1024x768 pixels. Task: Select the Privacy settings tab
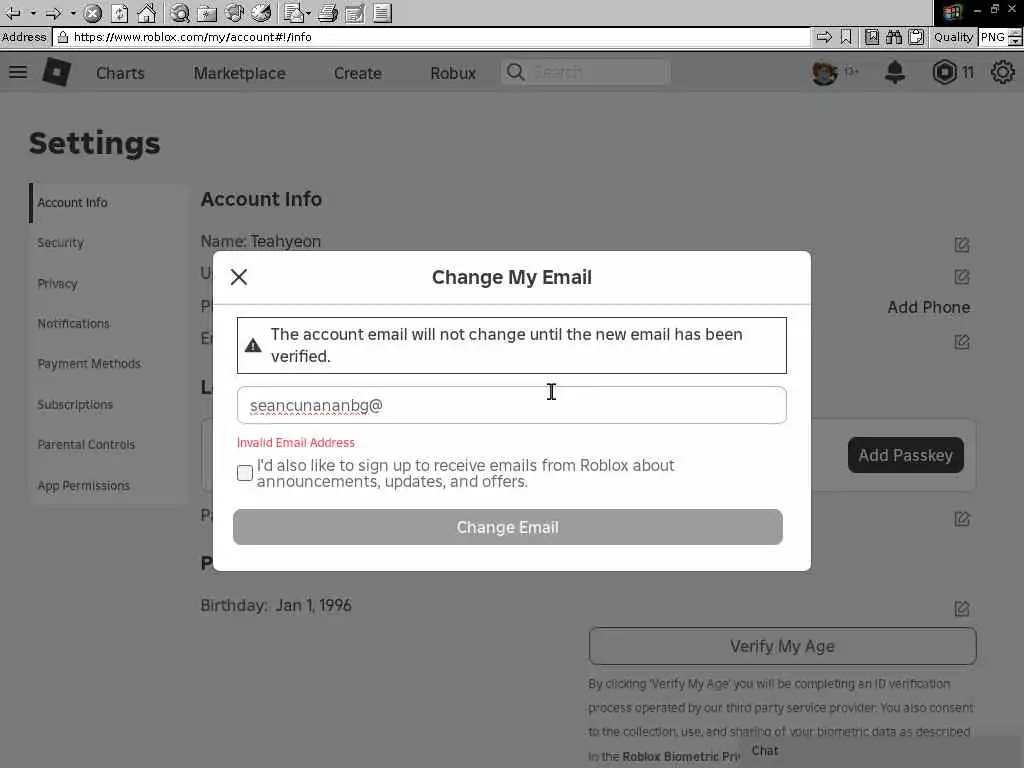click(108, 283)
